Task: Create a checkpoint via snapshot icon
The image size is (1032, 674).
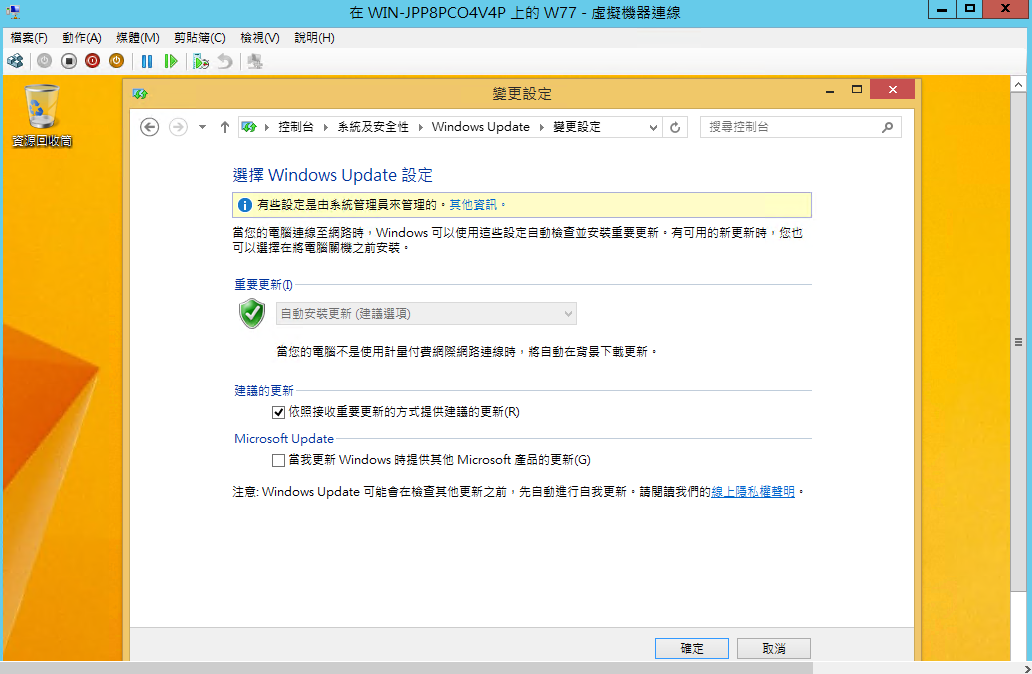Action: (x=201, y=61)
